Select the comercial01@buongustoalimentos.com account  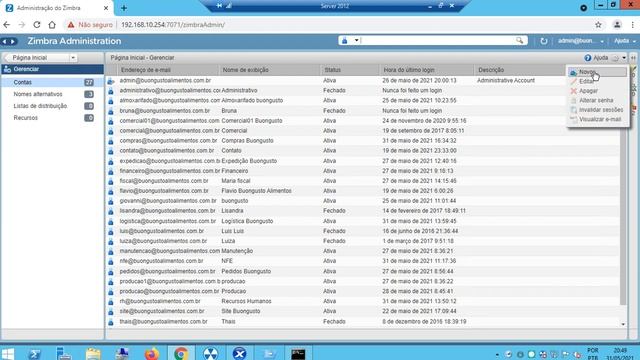click(363, 121)
